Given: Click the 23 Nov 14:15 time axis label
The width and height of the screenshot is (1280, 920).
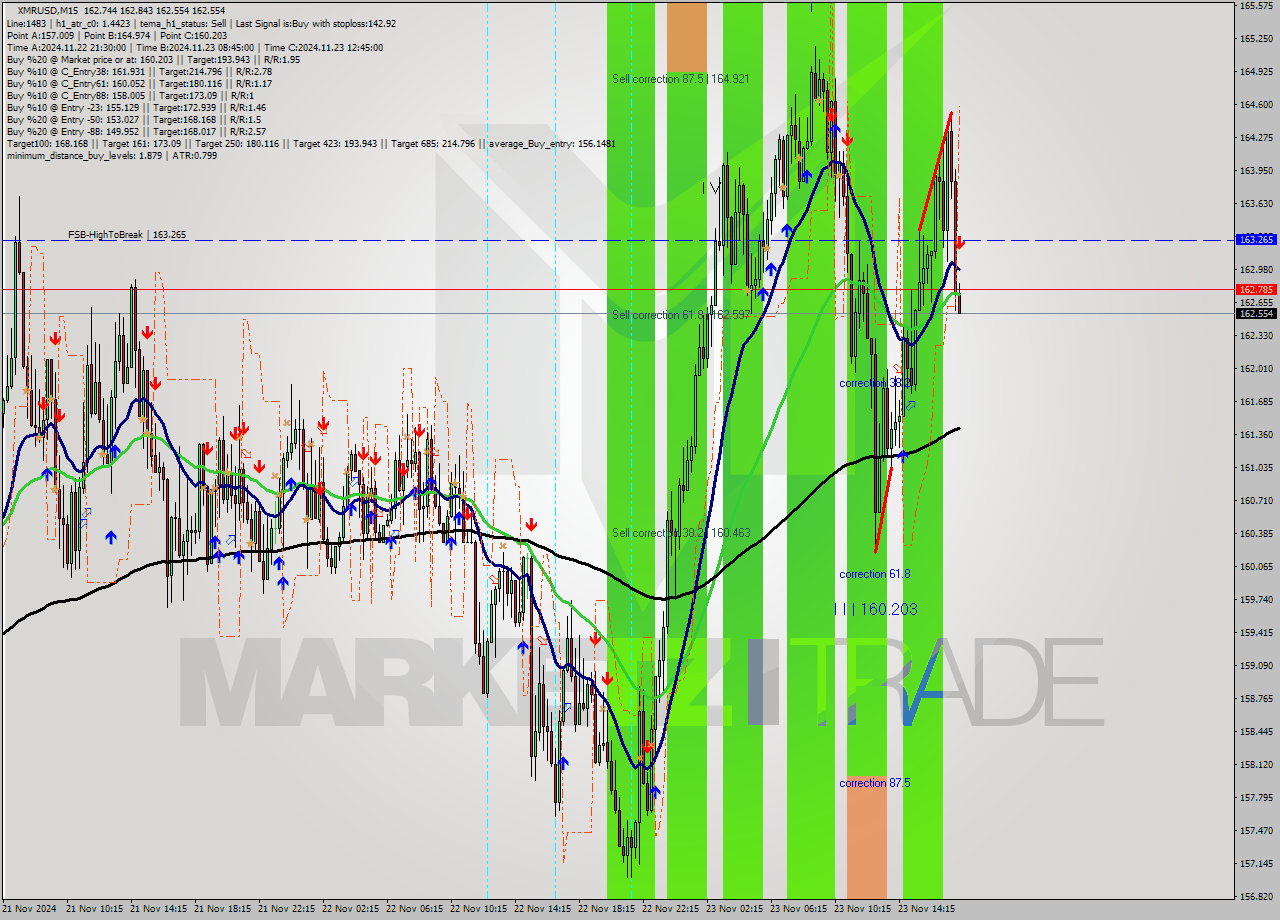Looking at the screenshot, I should click(927, 909).
